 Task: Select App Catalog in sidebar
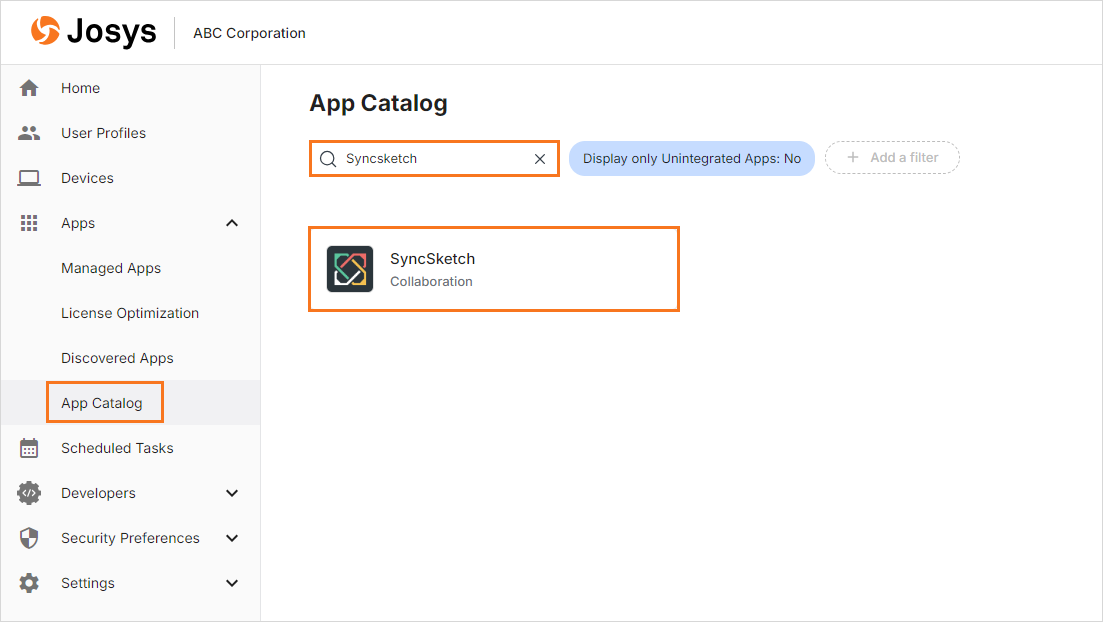pos(102,403)
